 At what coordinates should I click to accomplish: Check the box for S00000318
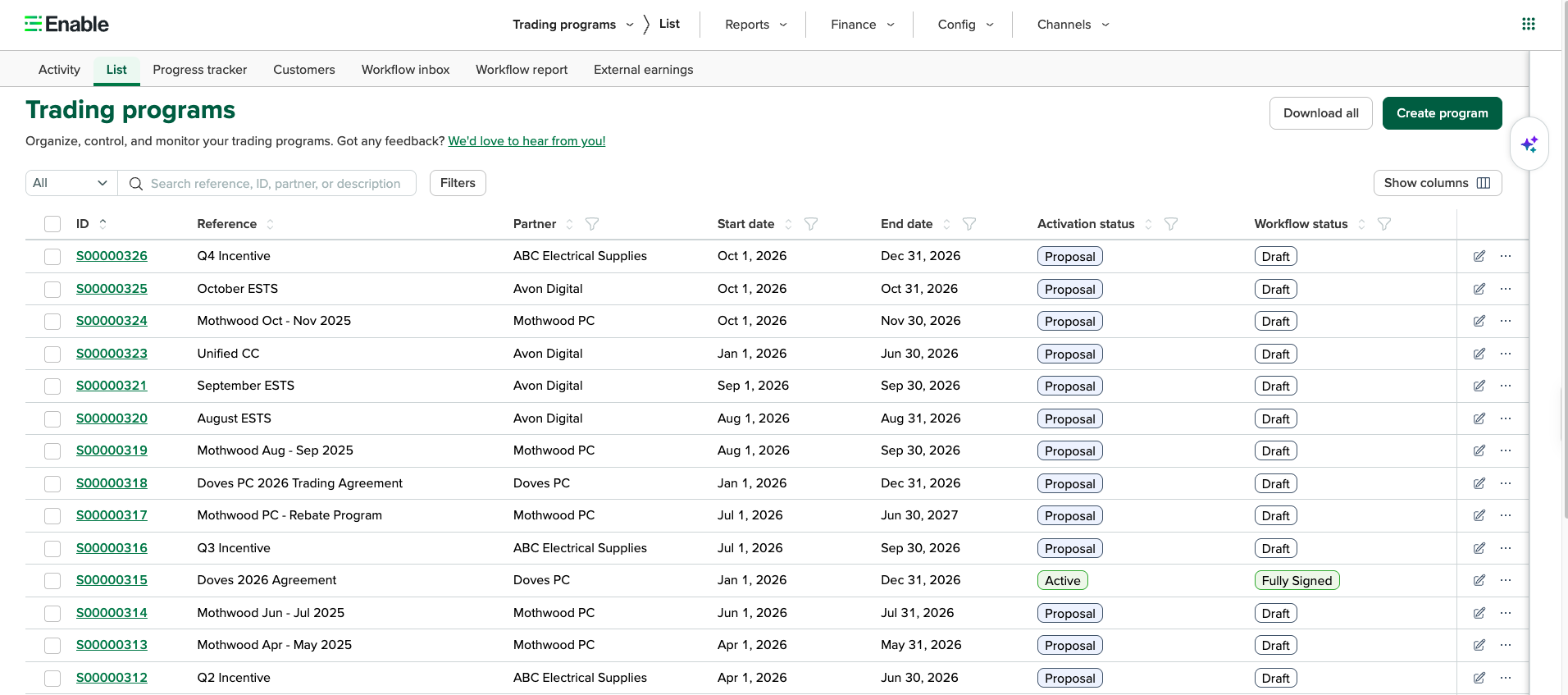pos(52,483)
